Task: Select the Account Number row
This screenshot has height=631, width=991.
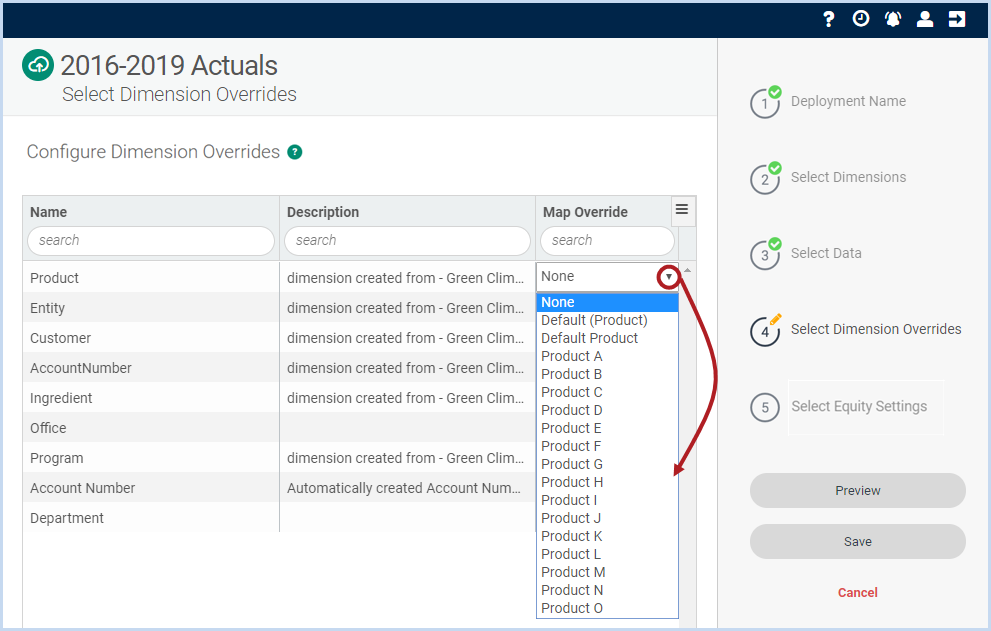Action: [279, 488]
